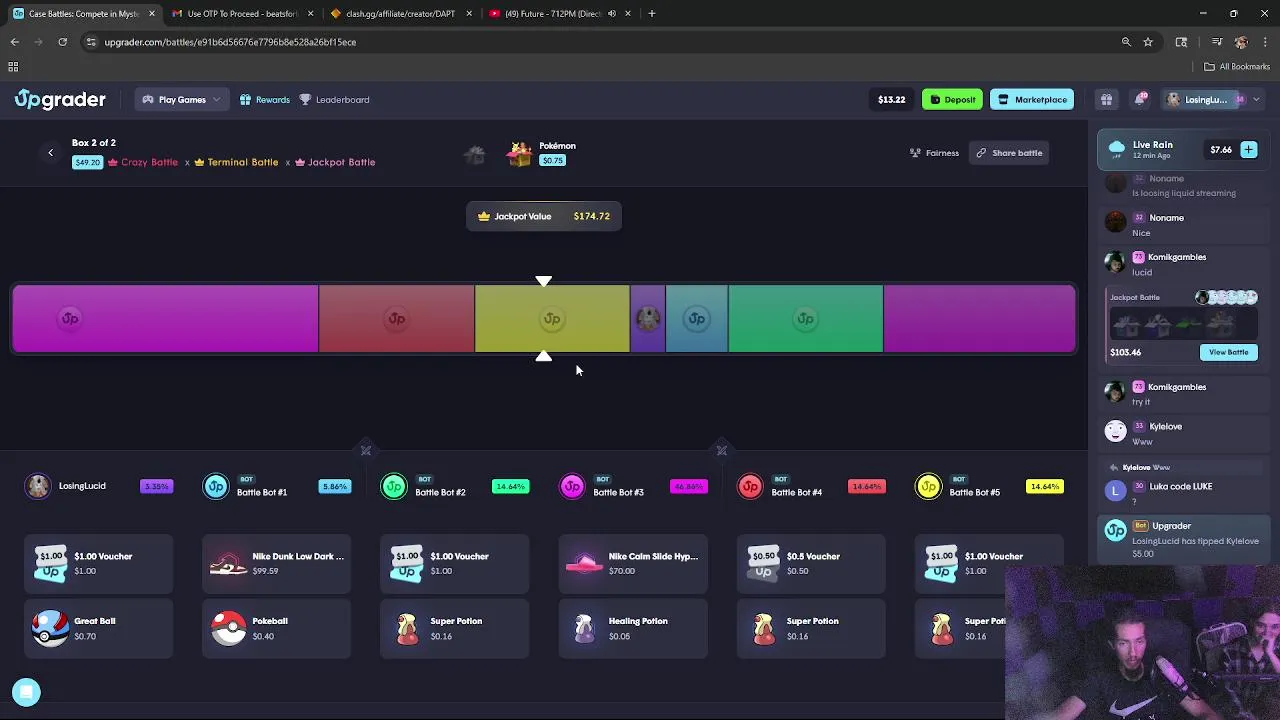Open the All Bookmarks folder
The width and height of the screenshot is (1280, 720).
tap(1237, 67)
